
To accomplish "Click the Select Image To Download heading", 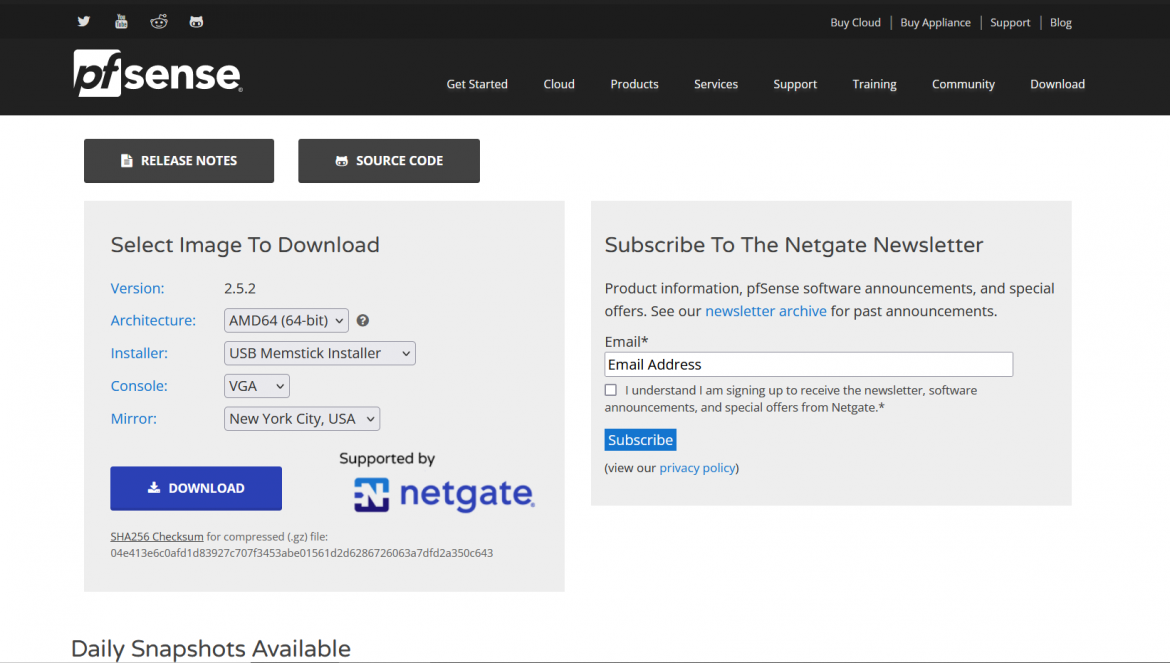I will (x=245, y=245).
